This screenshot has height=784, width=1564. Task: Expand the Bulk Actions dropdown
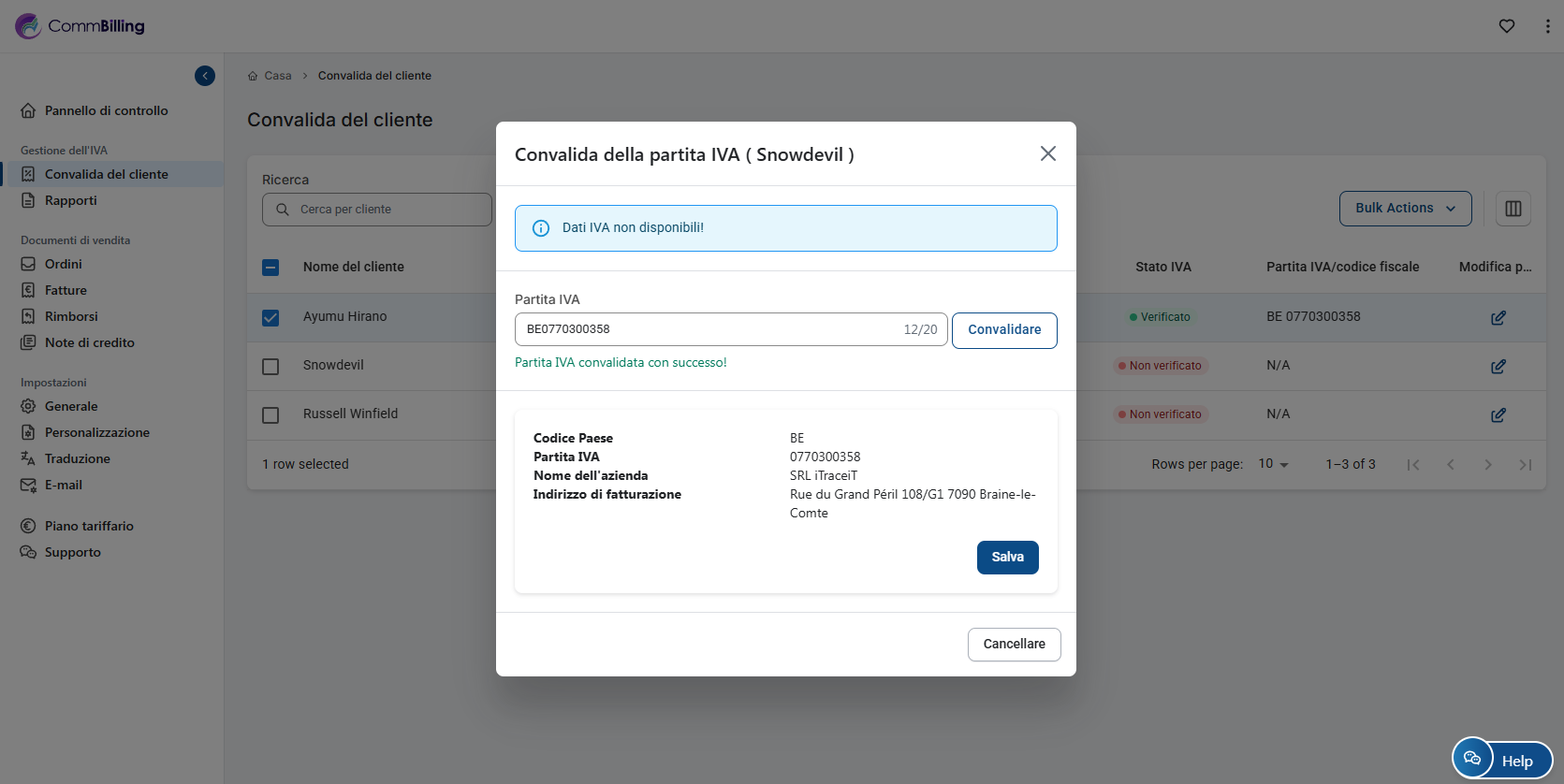(x=1404, y=209)
